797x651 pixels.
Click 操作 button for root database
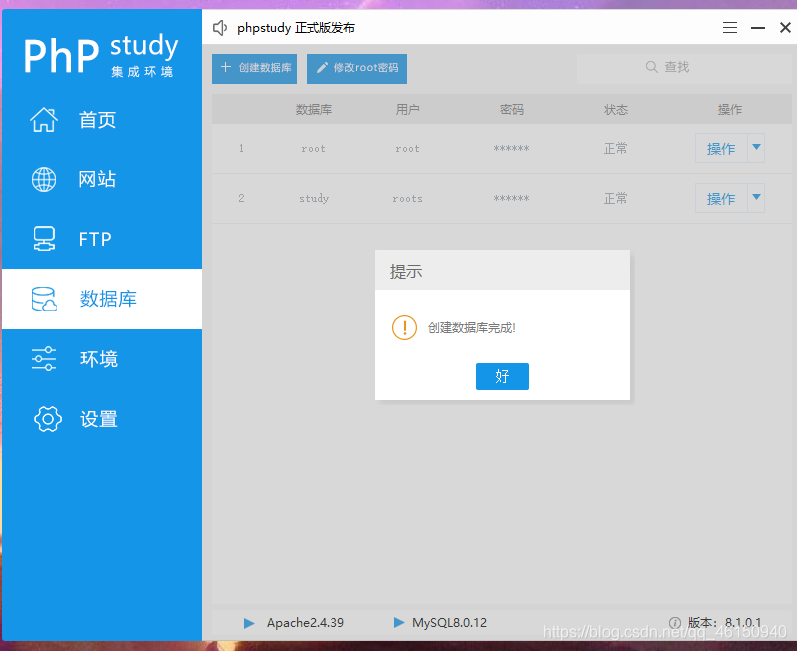point(721,148)
